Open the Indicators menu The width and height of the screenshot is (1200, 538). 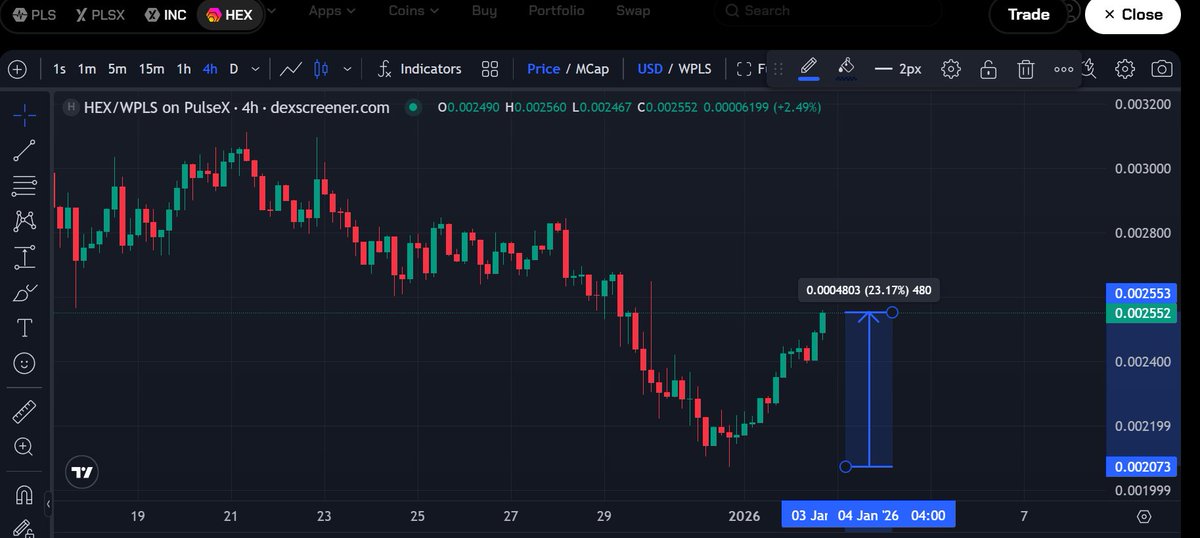pos(419,69)
